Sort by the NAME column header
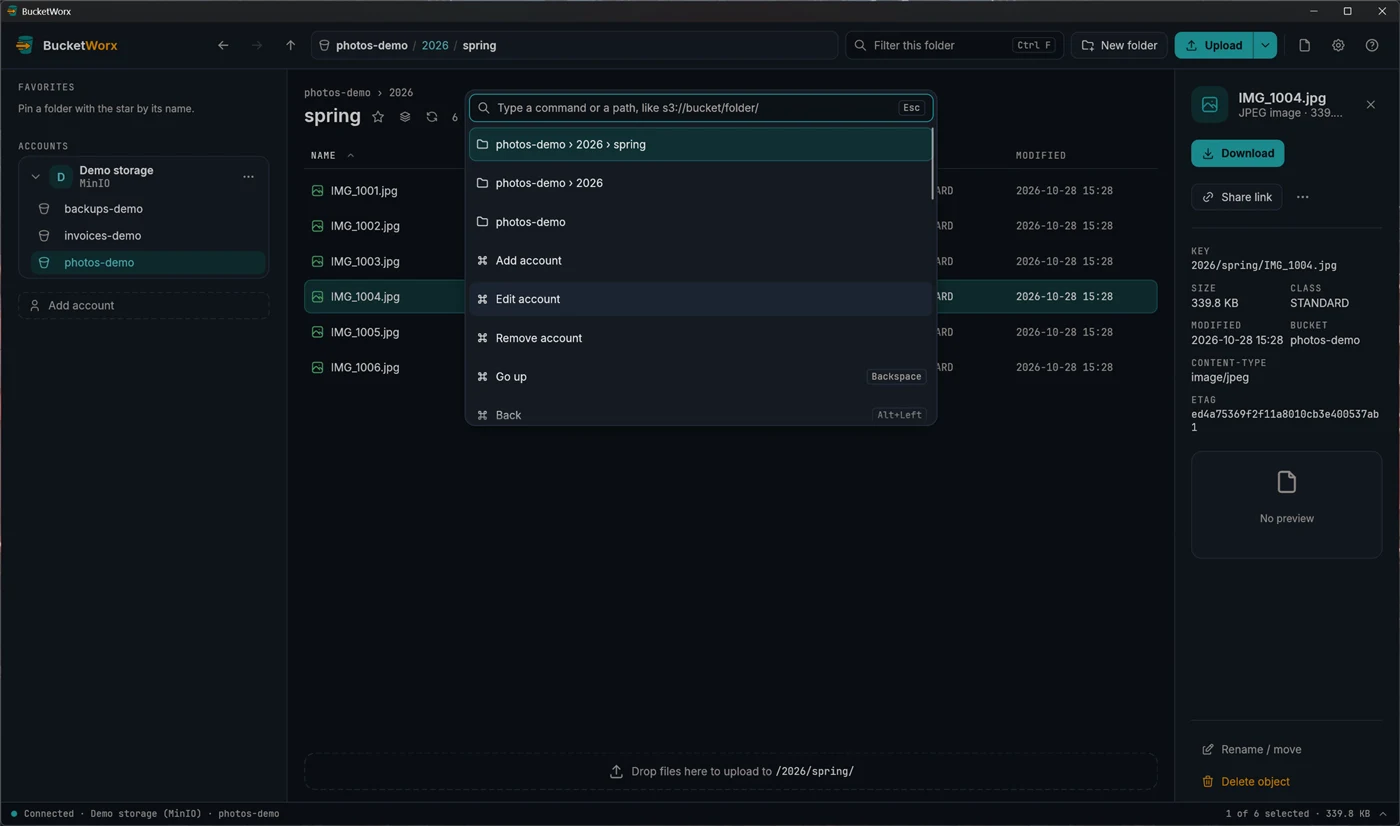Image resolution: width=1400 pixels, height=826 pixels. tap(324, 155)
